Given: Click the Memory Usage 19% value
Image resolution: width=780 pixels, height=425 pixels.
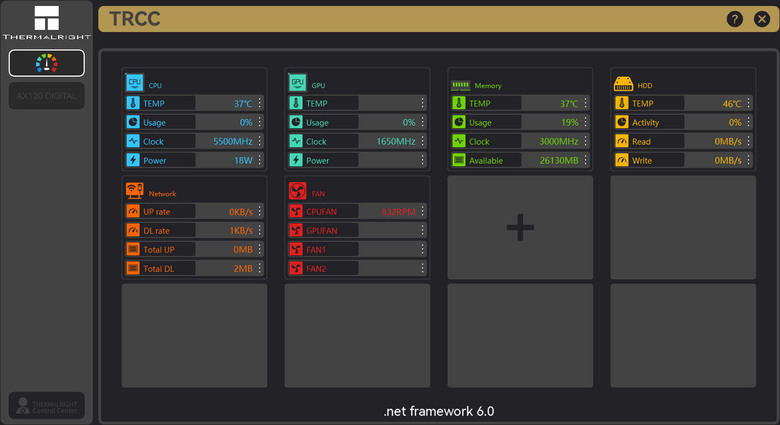Looking at the screenshot, I should click(570, 122).
